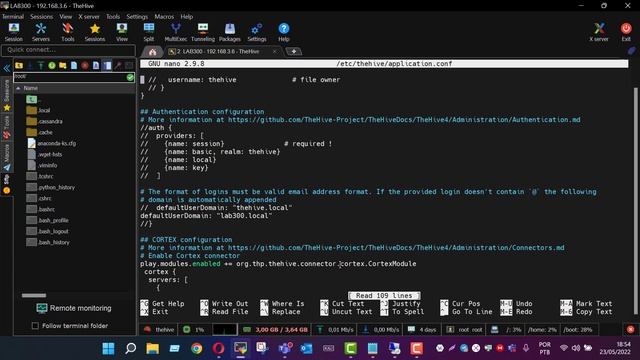Click the file browser horizontal scrollbar
This screenshot has width=640, height=360.
click(34, 295)
